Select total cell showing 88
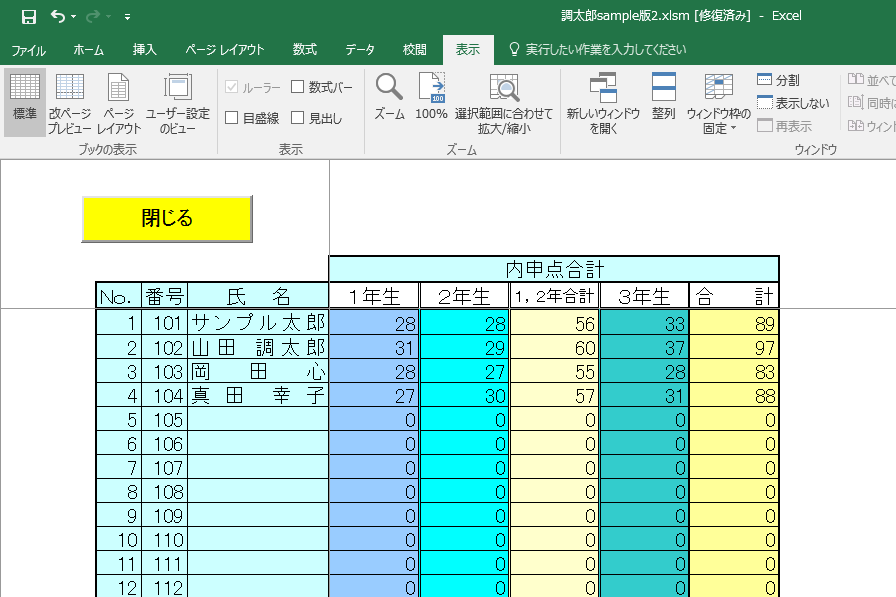The width and height of the screenshot is (896, 597). (734, 395)
